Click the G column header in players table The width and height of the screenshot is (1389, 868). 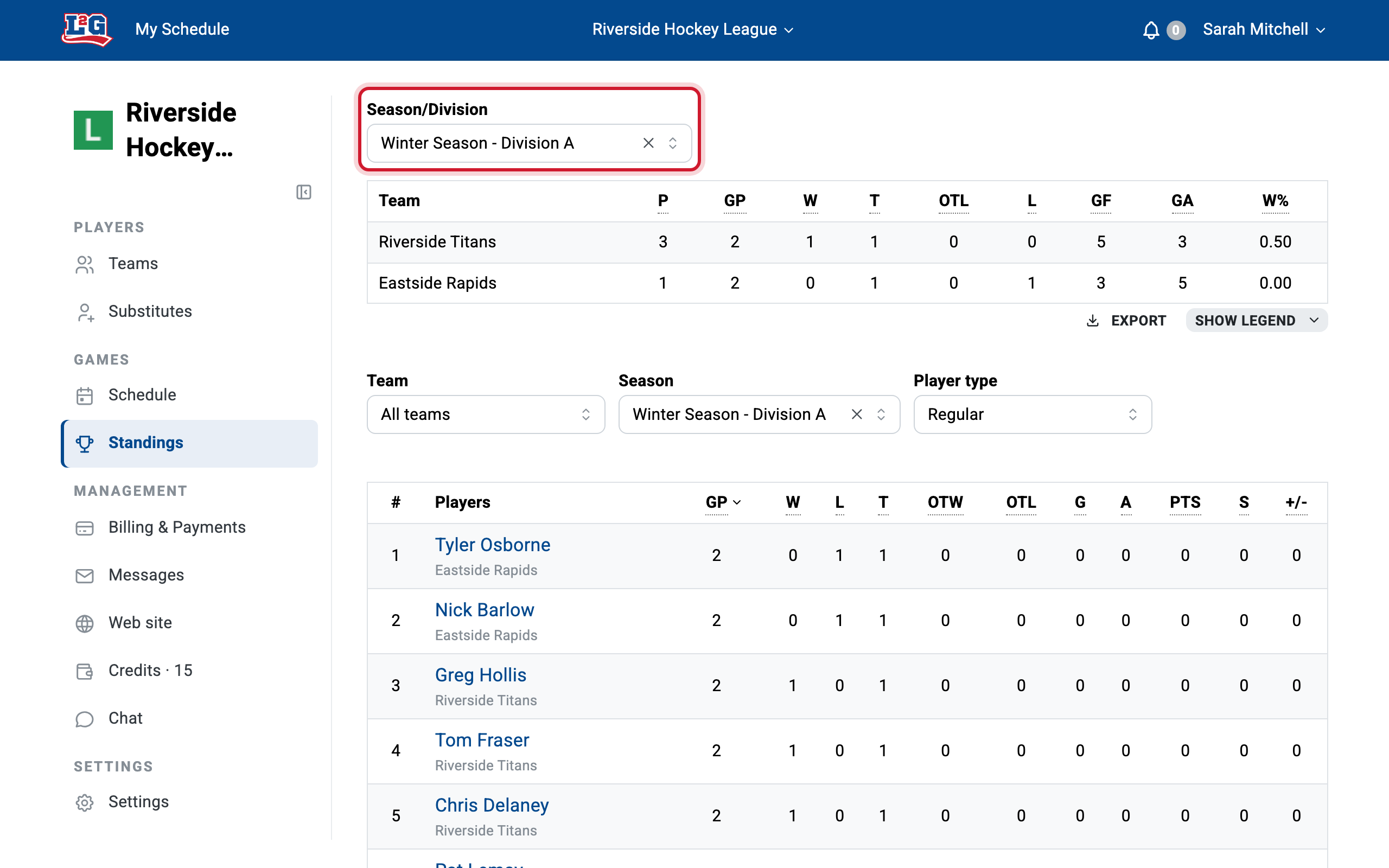(1080, 502)
